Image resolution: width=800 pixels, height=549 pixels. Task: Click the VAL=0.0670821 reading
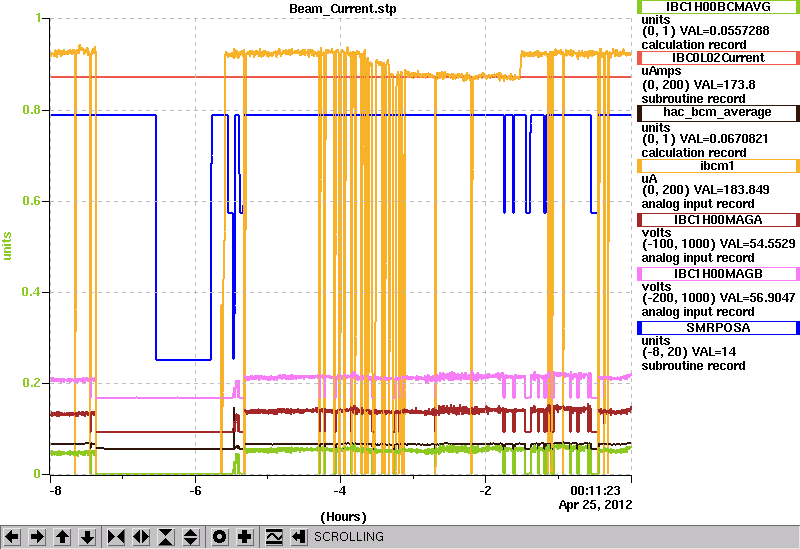point(724,139)
